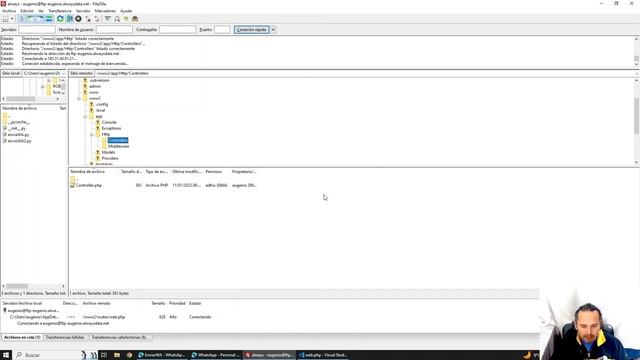Switch to the Transferencias fallidas tab
640x360 pixels.
pos(64,337)
